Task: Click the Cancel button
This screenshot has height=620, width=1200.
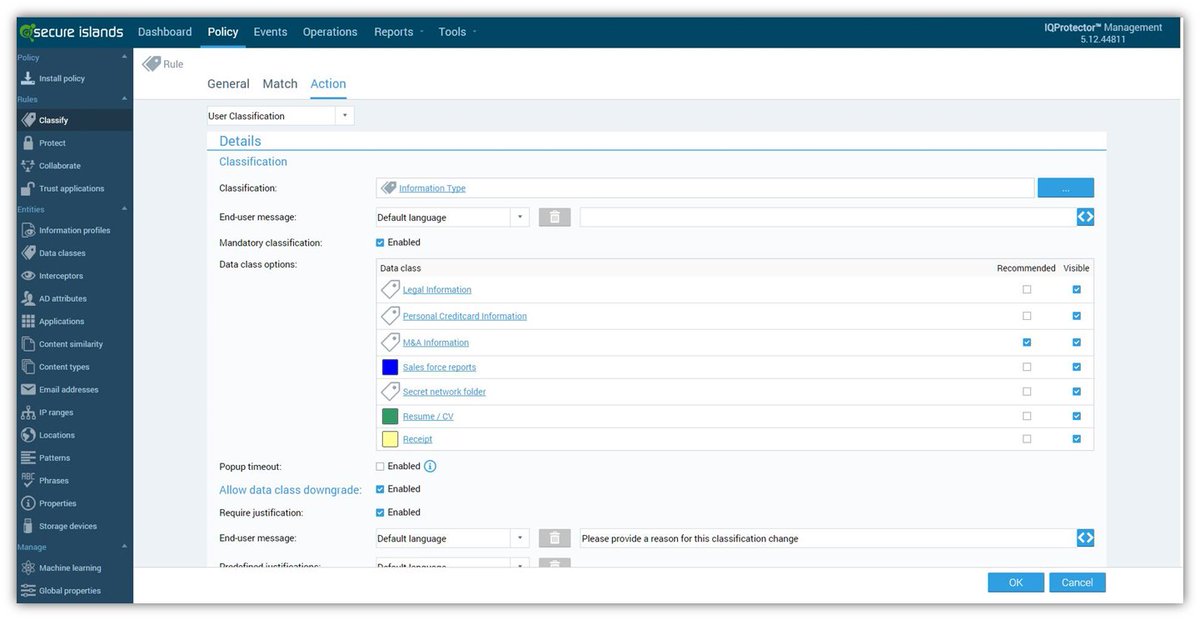Action: click(x=1077, y=582)
